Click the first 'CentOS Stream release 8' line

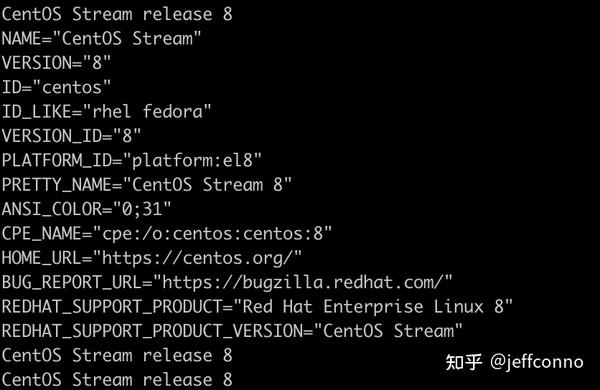[117, 14]
